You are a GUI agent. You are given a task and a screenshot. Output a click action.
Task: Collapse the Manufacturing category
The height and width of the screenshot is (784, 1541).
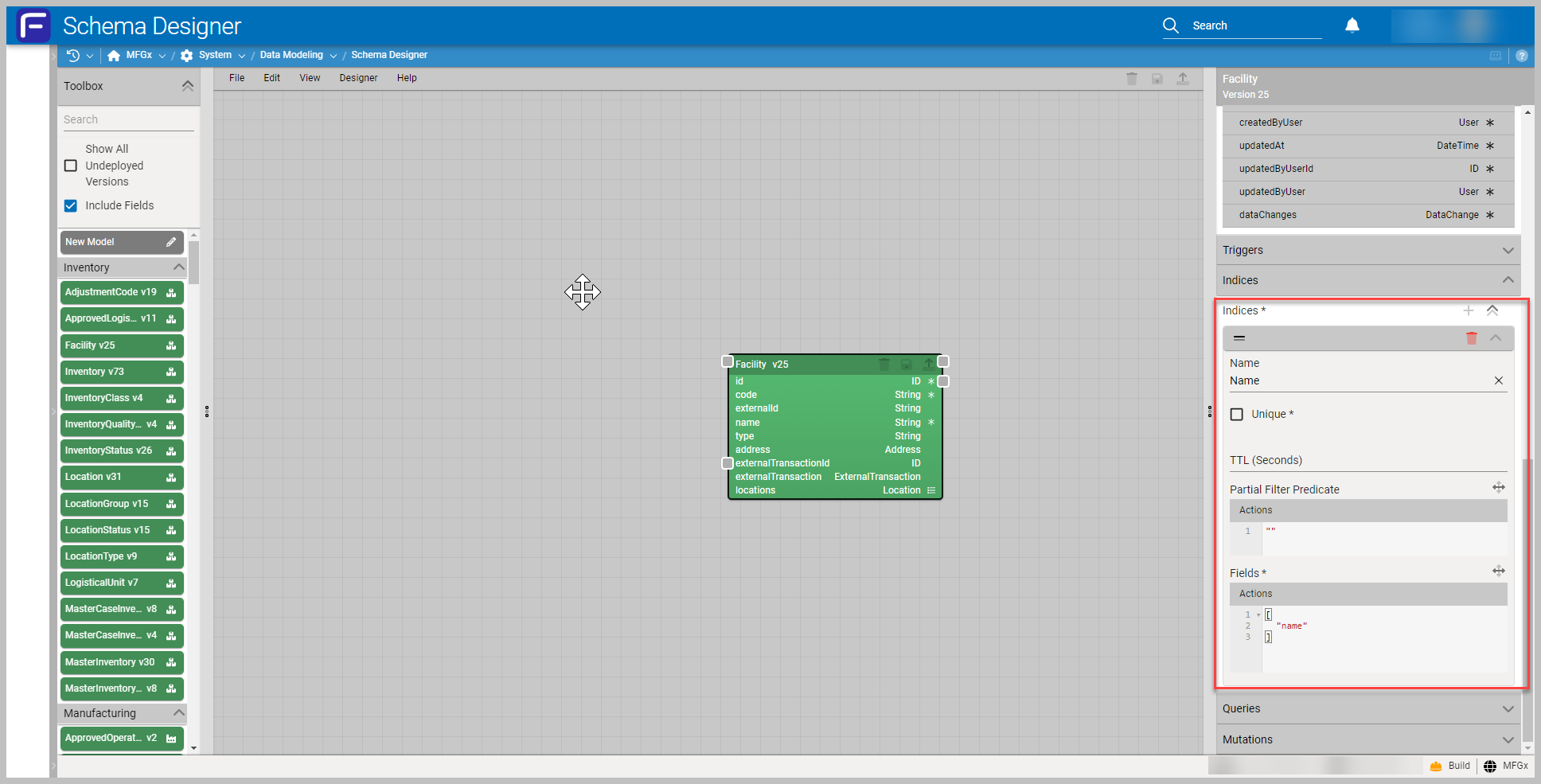(178, 713)
